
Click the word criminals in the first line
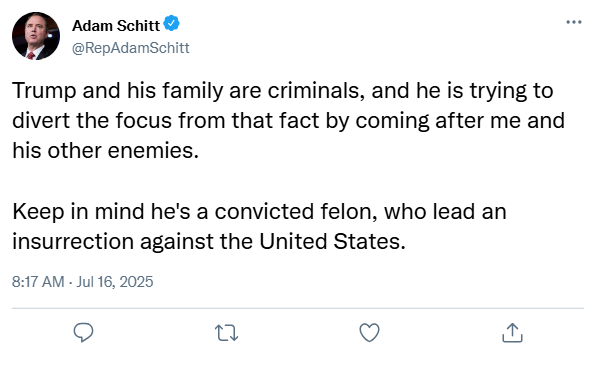tap(316, 91)
